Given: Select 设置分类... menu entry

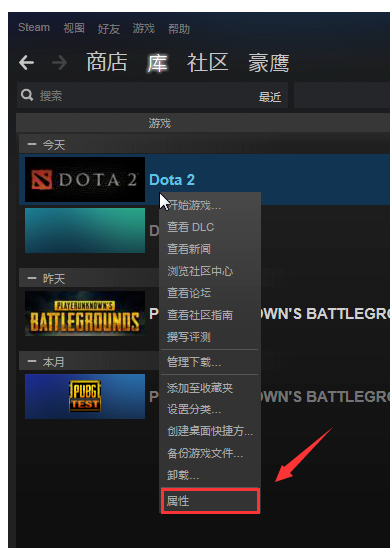Looking at the screenshot, I should pyautogui.click(x=210, y=409).
